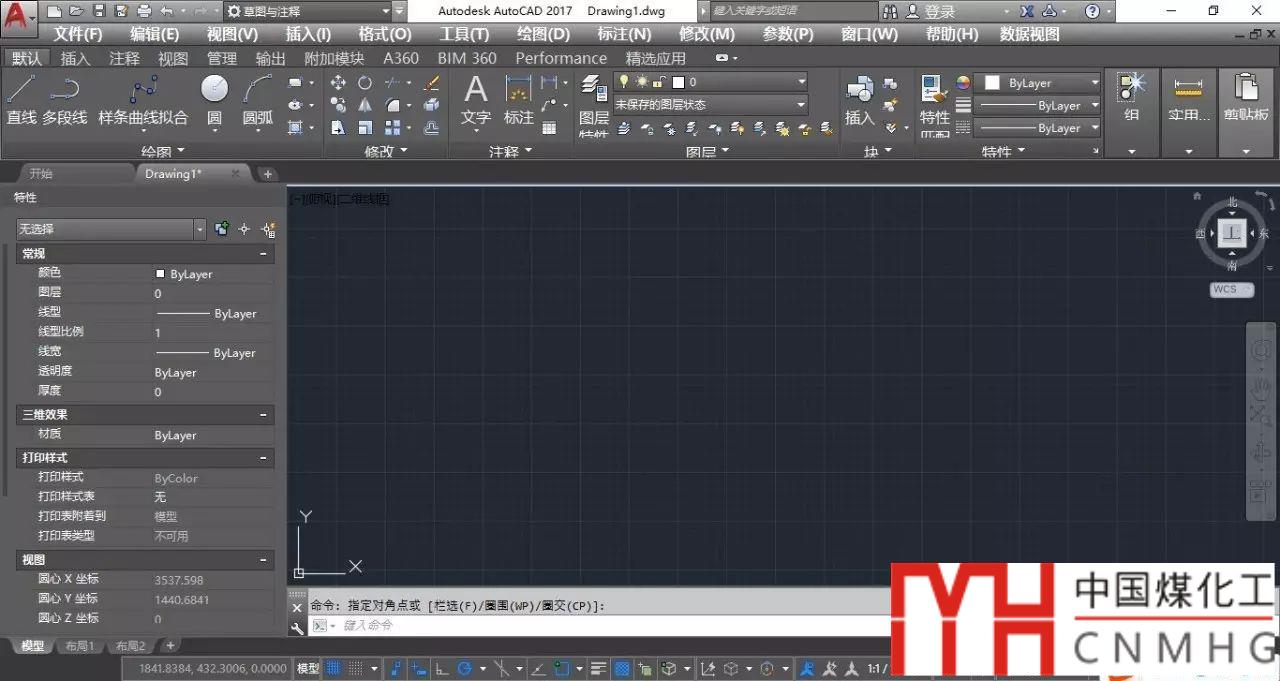Select the 多段线 (Polyline) tool
Image resolution: width=1280 pixels, height=681 pixels.
64,100
